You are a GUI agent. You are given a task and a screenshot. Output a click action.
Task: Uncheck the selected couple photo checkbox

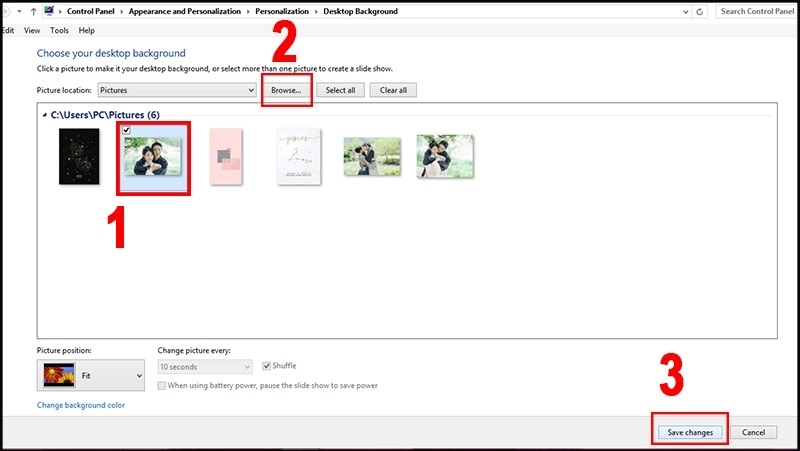[x=127, y=130]
